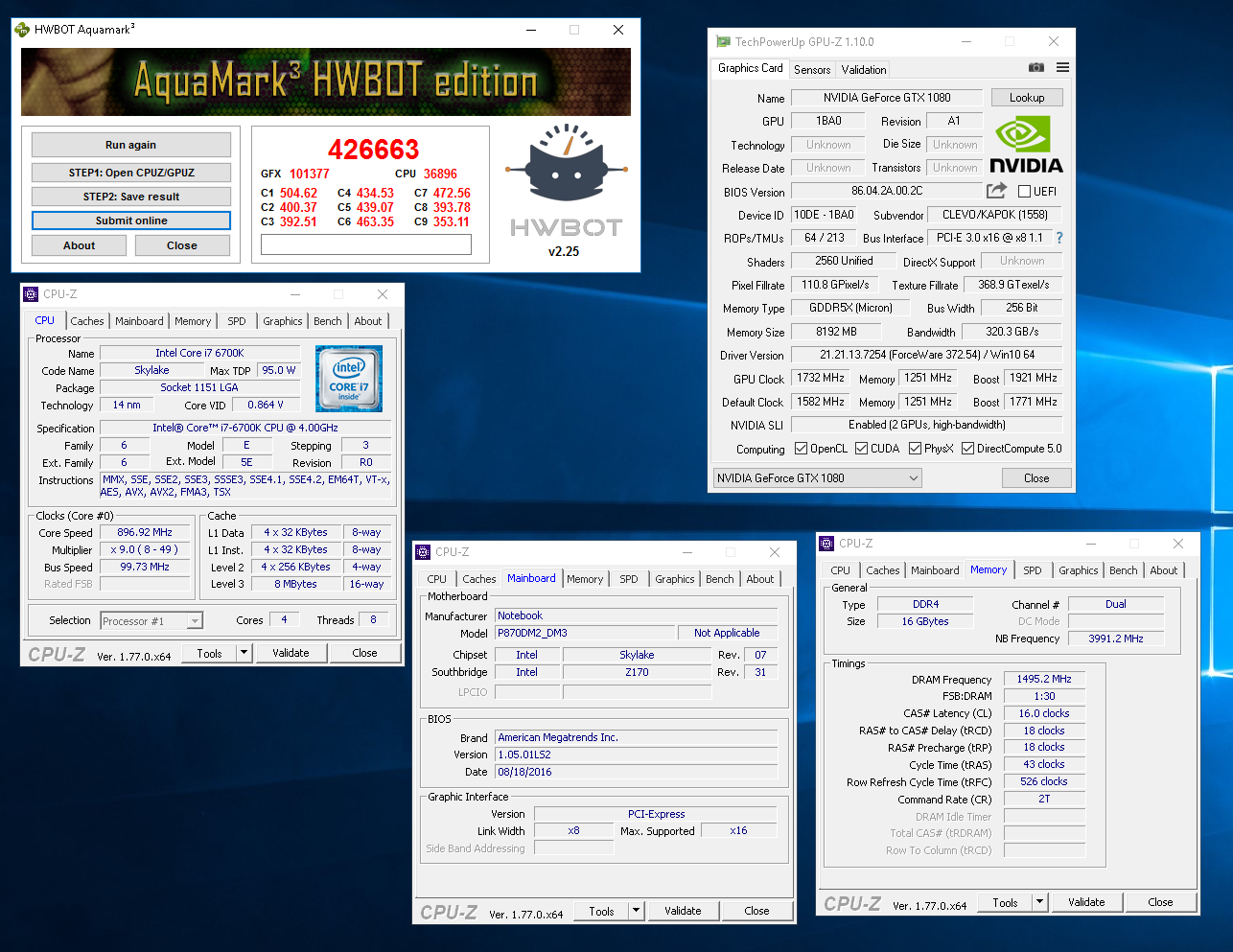
Task: Click the CPU-Z Mainboard window title icon
Action: click(424, 552)
